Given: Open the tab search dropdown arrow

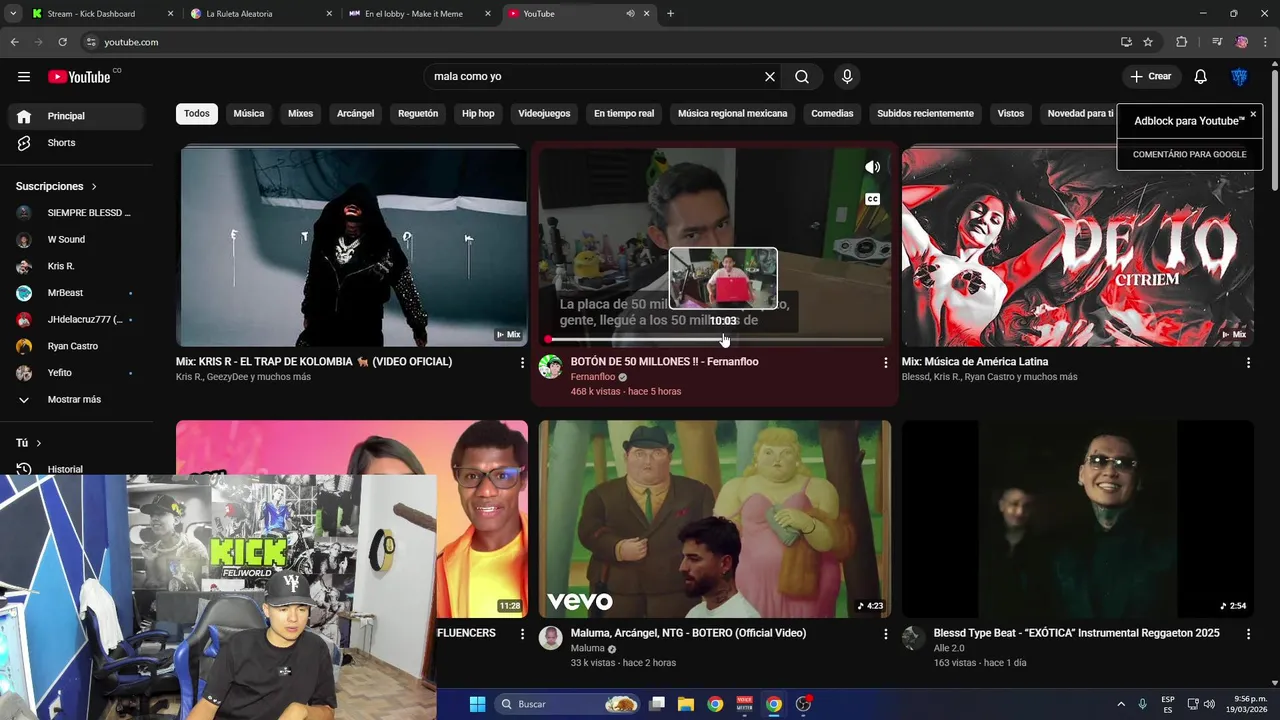Looking at the screenshot, I should pyautogui.click(x=13, y=14).
